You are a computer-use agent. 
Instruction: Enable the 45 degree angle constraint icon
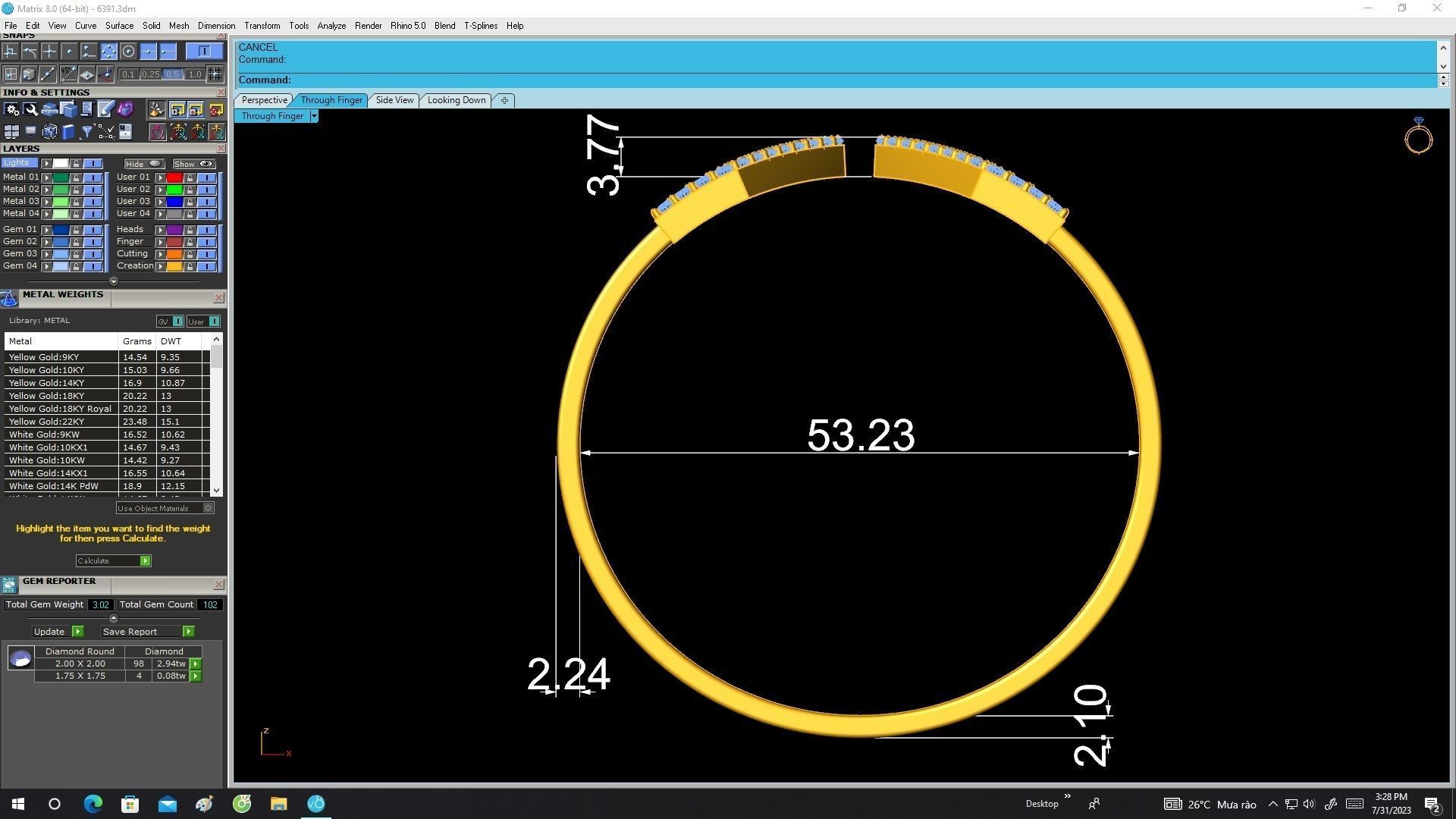(x=68, y=74)
